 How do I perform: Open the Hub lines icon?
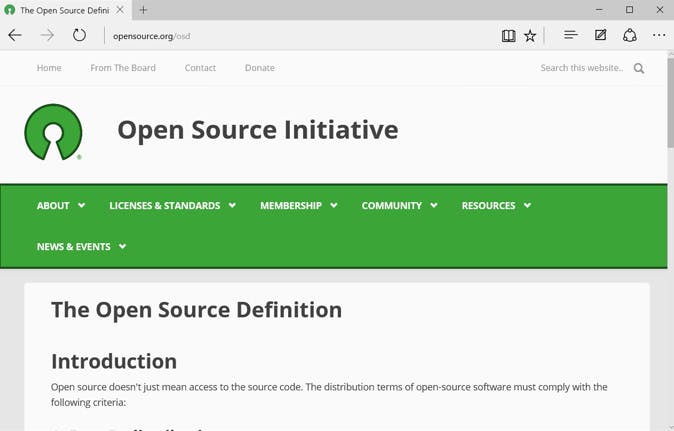(571, 35)
